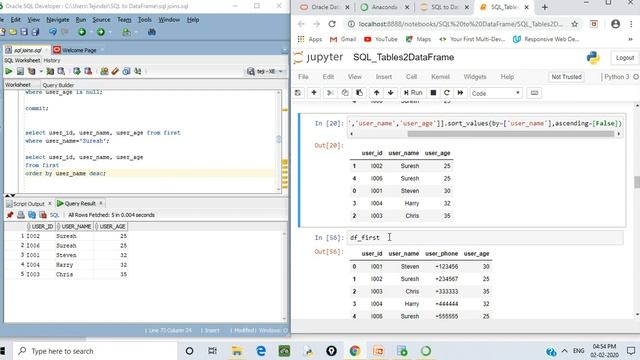Open YouTube bookmark in Chrome
Viewport: 640px width, 360px height.
(381, 39)
